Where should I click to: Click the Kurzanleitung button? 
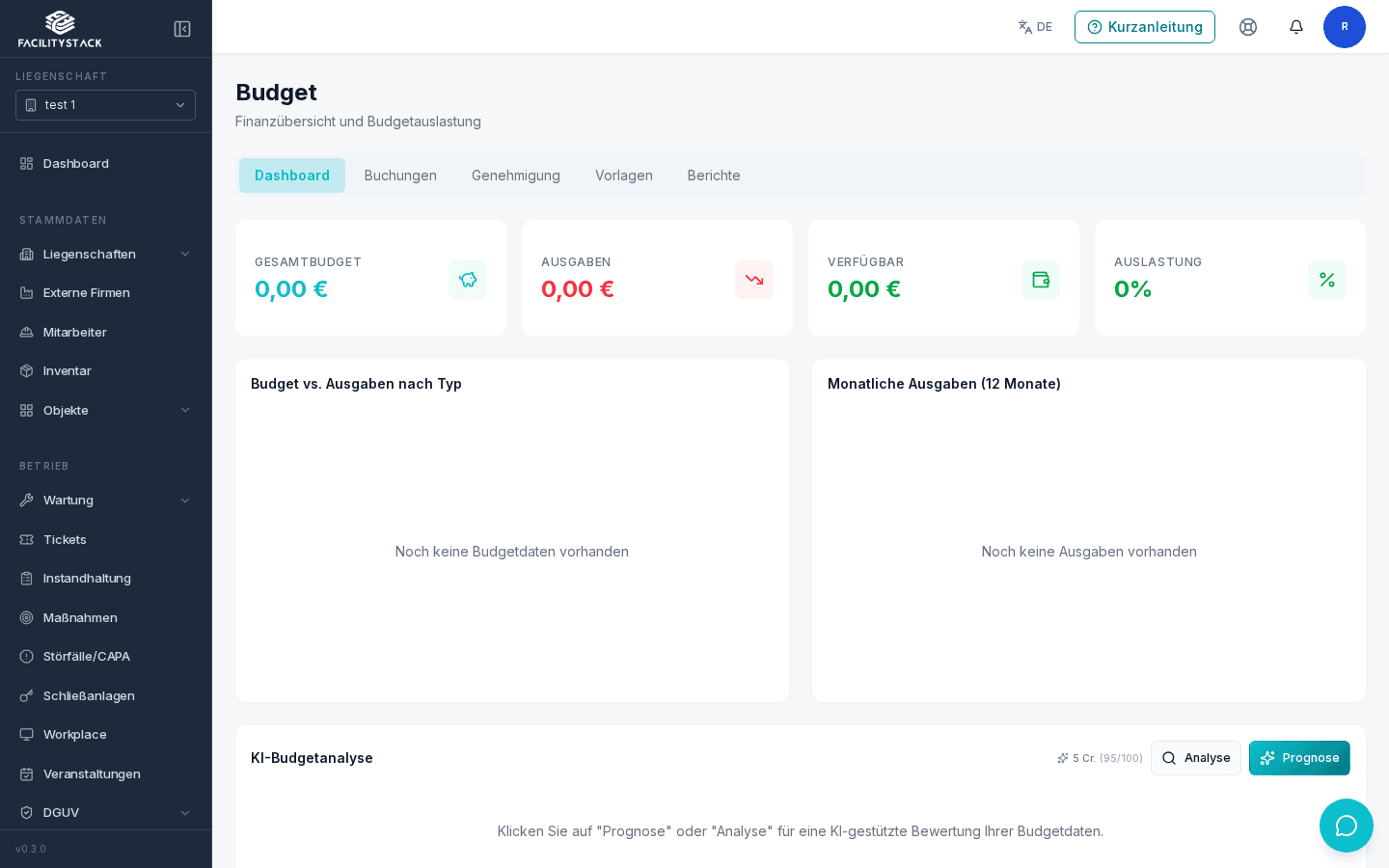click(1145, 27)
